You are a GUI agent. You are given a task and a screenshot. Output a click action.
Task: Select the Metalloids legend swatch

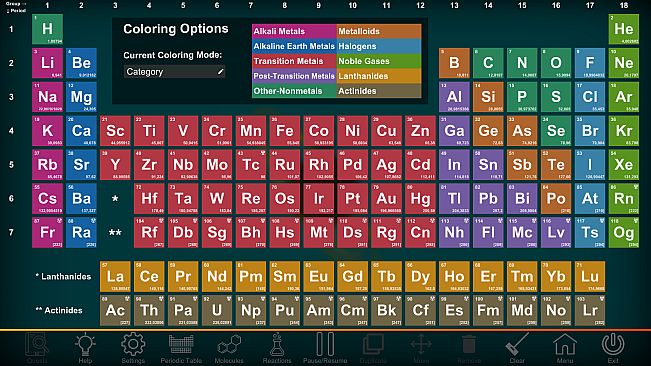379,32
